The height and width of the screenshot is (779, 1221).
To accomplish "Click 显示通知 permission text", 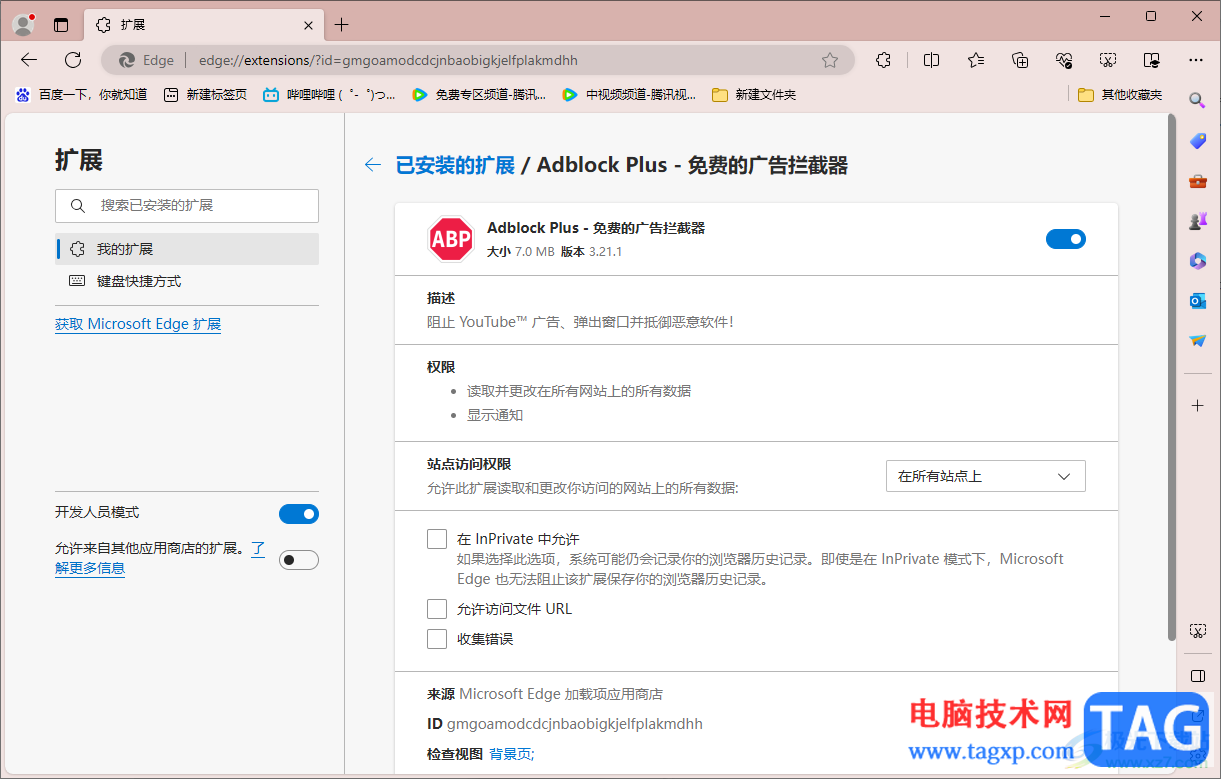I will click(495, 415).
